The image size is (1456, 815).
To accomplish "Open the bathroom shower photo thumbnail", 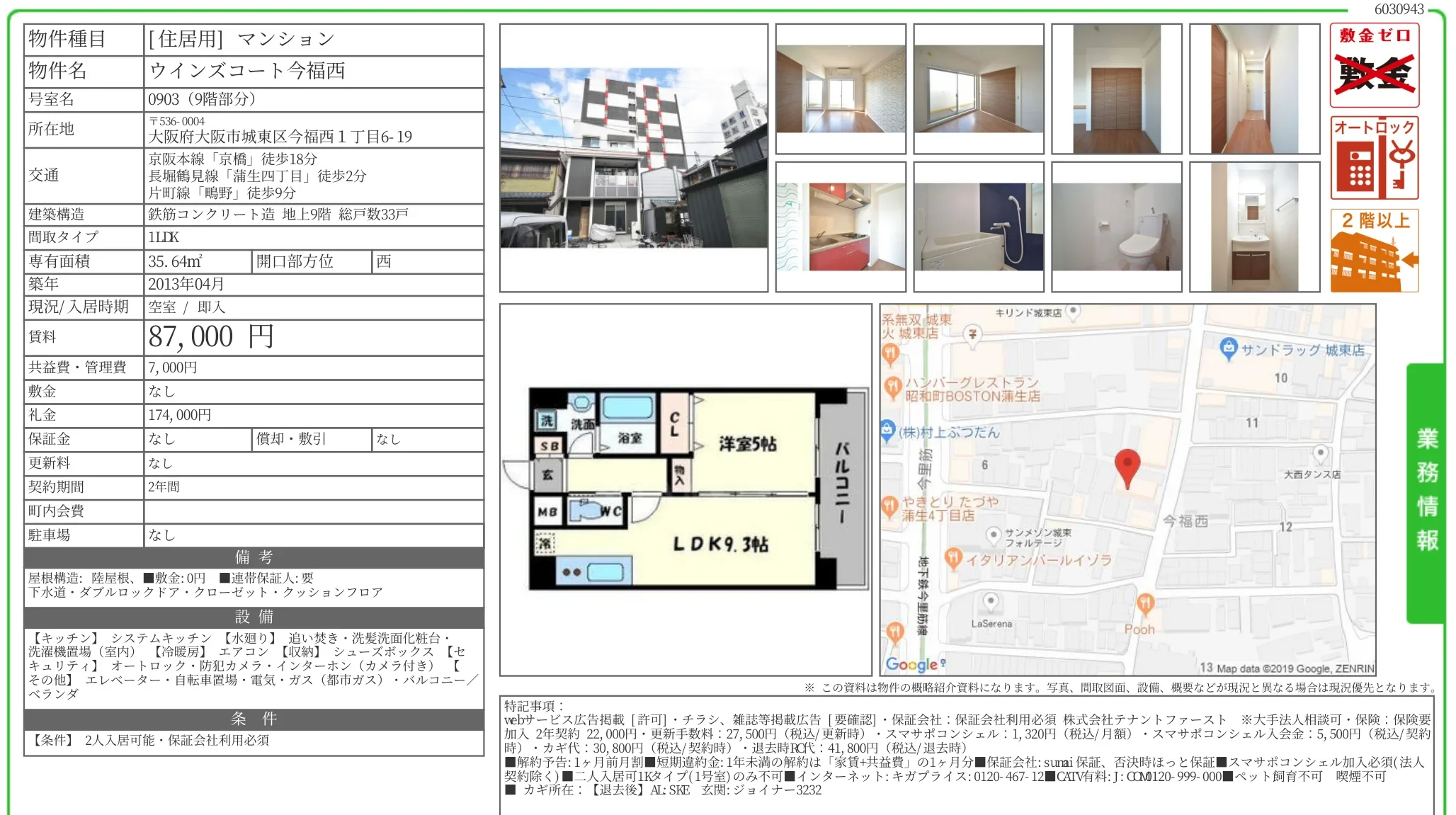I will tap(978, 227).
